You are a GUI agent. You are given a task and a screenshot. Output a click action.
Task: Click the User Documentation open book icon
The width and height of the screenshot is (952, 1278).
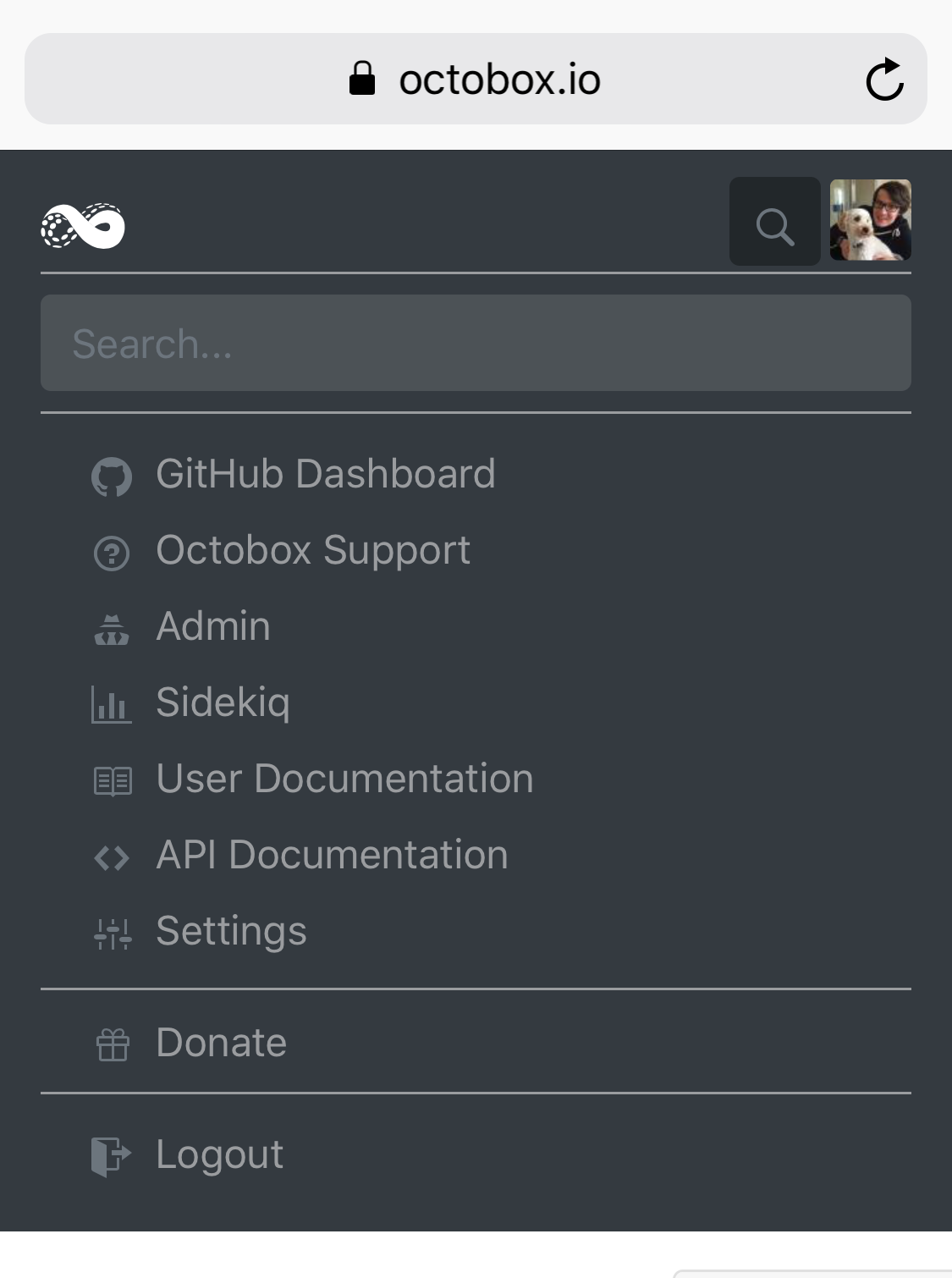click(113, 781)
